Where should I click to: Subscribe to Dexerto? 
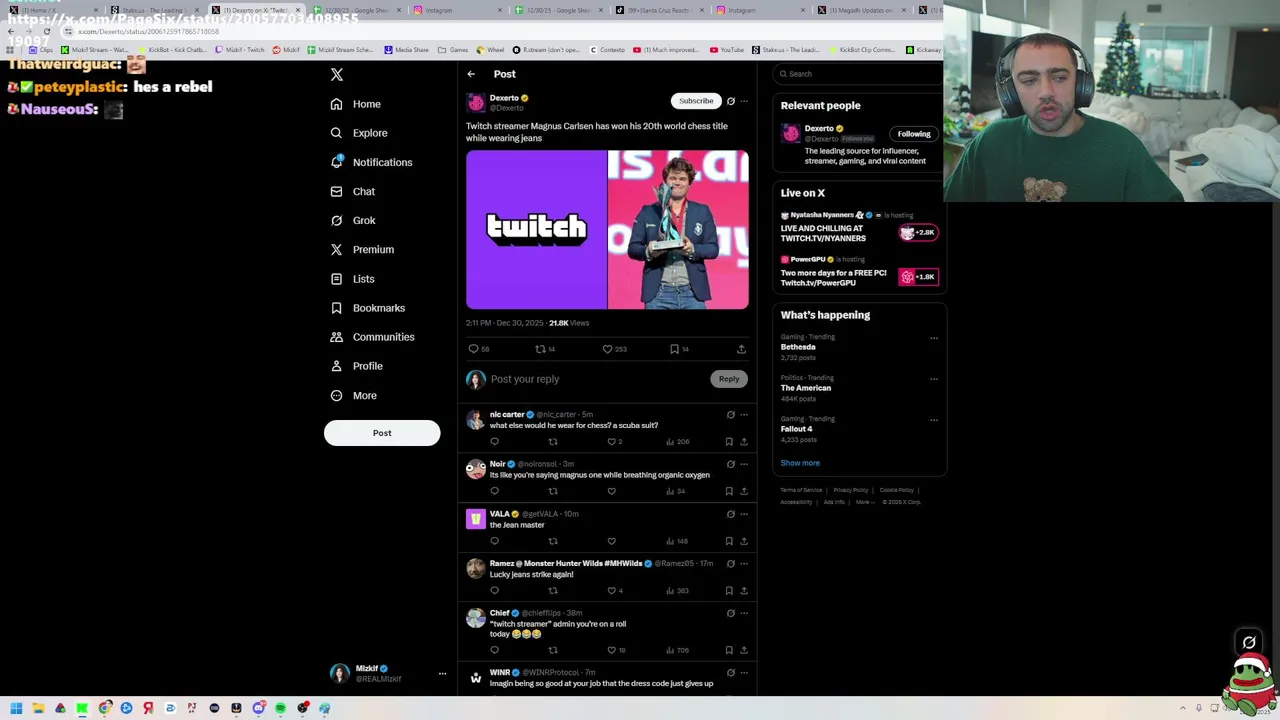click(696, 101)
